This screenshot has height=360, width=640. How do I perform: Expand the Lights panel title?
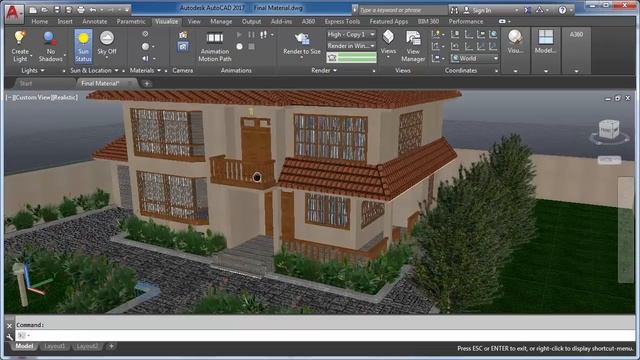[x=33, y=71]
